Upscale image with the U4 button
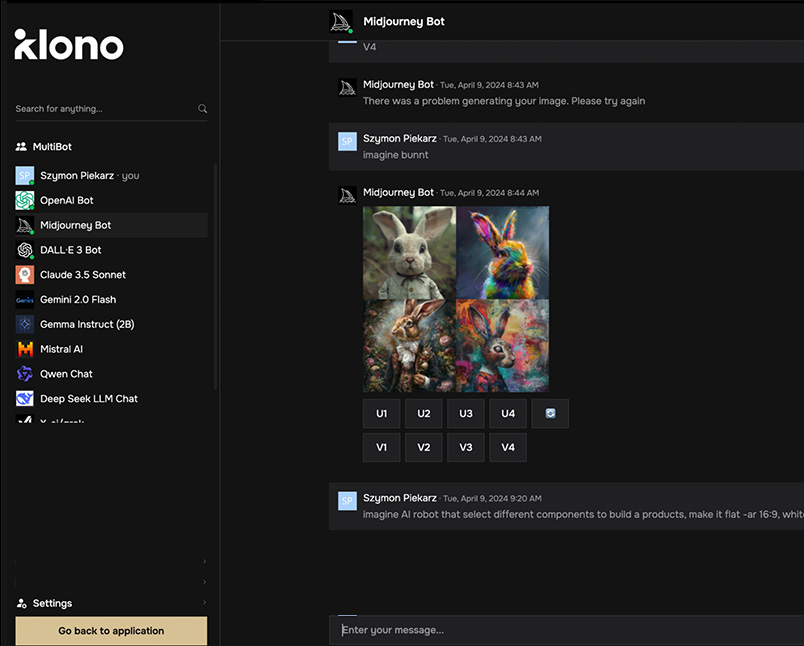The width and height of the screenshot is (804, 646). coord(508,413)
